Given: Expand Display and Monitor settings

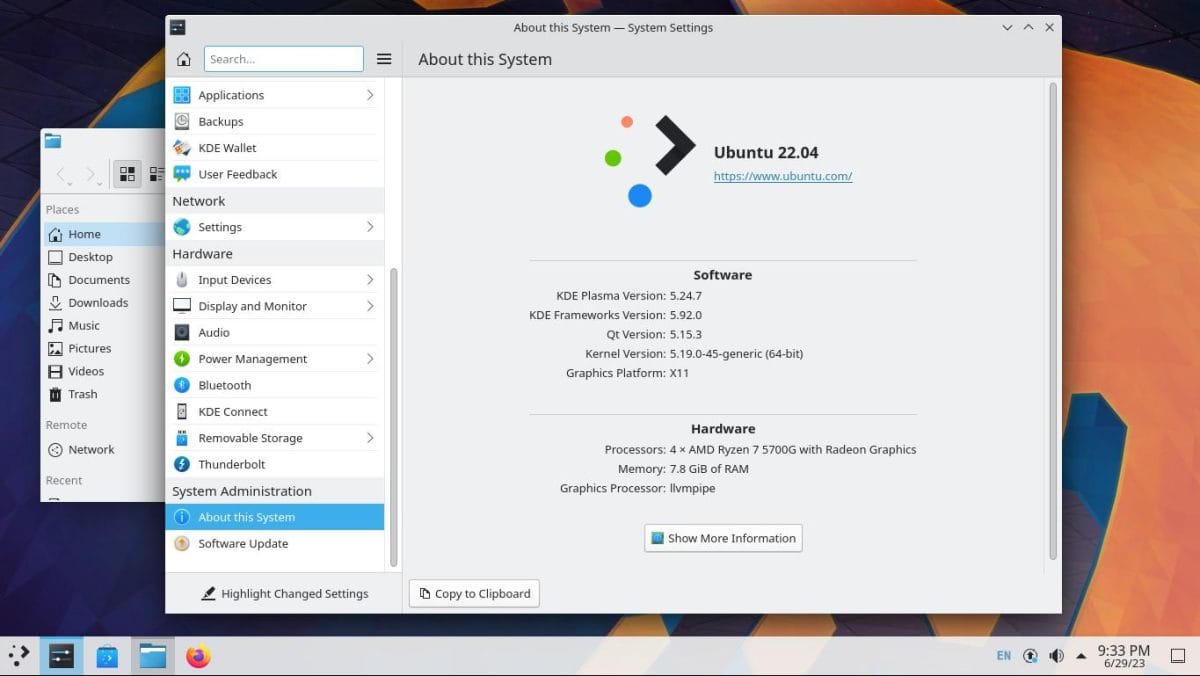Looking at the screenshot, I should (249, 305).
